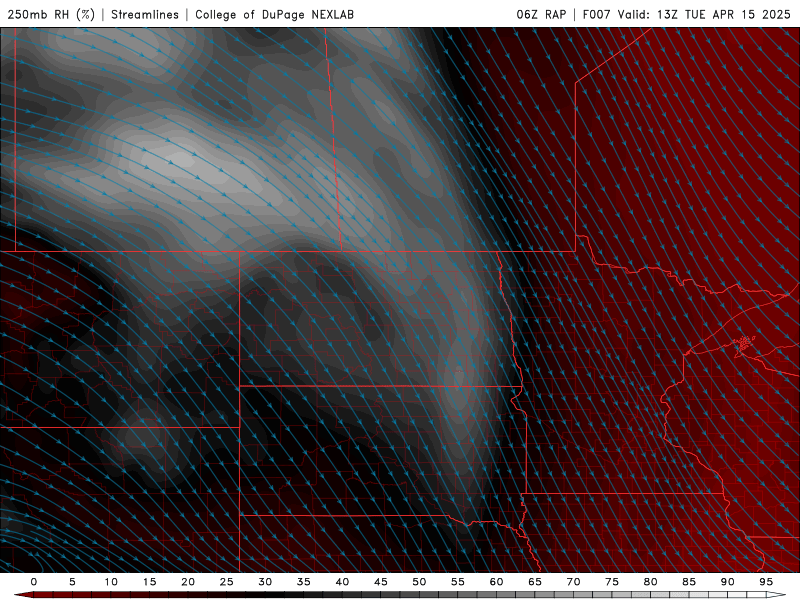This screenshot has width=800, height=600.
Task: Click the color bar label '55'
Action: click(458, 582)
